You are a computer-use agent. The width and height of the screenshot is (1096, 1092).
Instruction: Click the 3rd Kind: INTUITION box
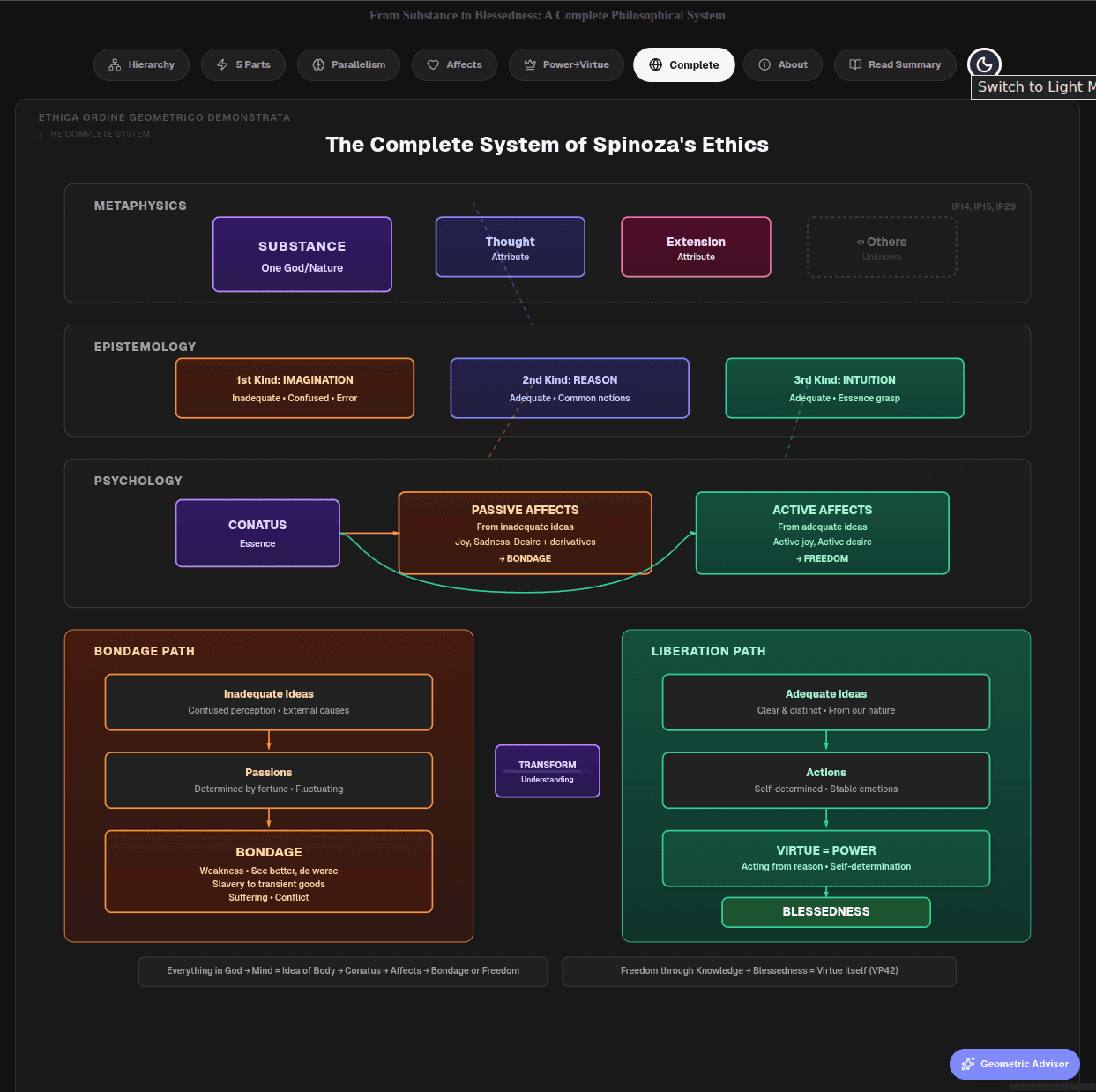pos(845,388)
